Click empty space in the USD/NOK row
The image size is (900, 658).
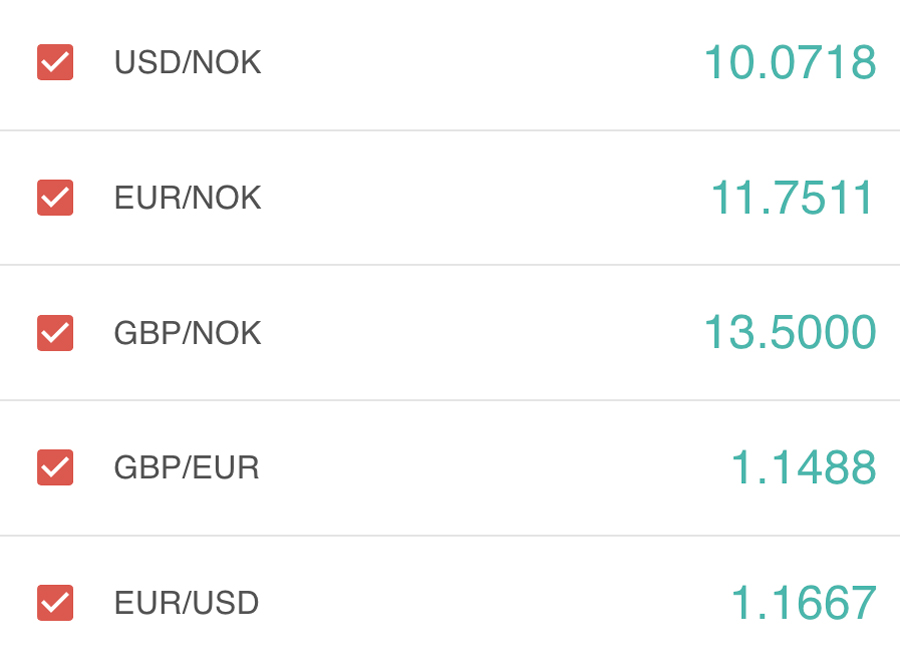point(480,63)
